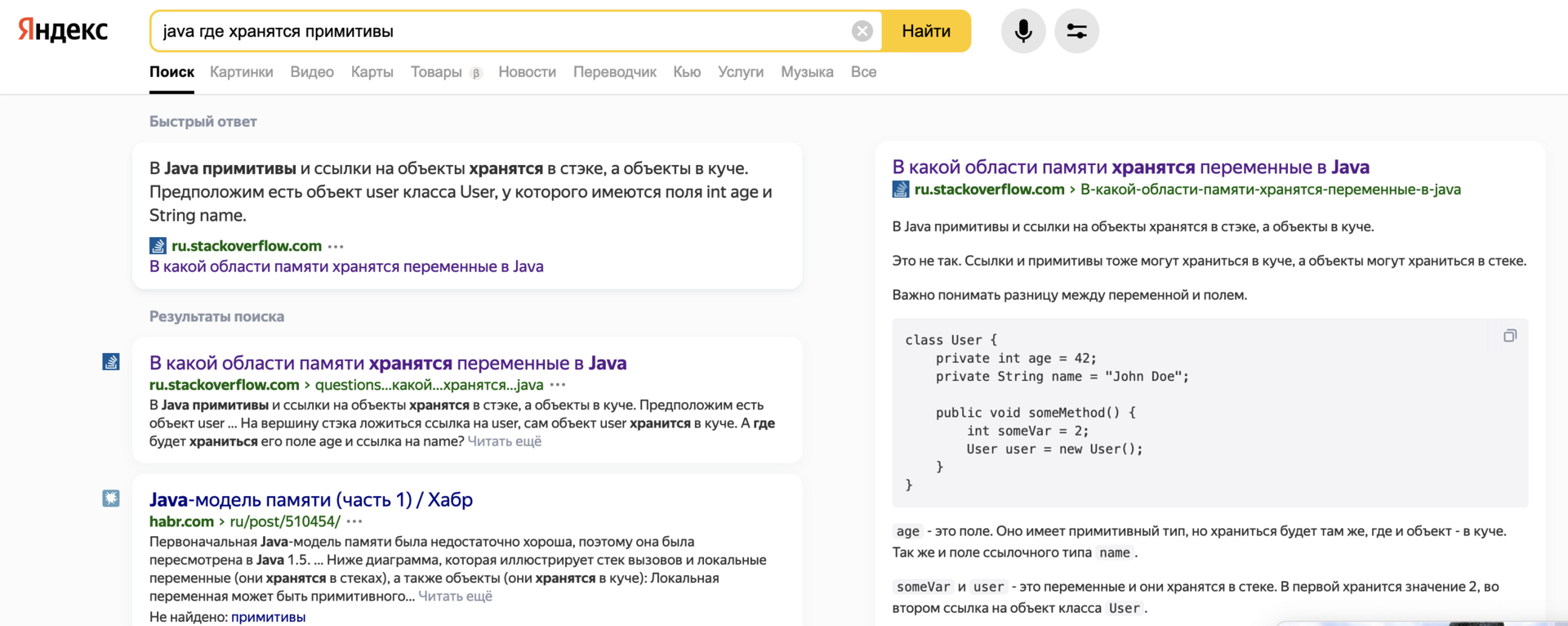Click stackoverflow favicon in quick answer

[x=158, y=246]
